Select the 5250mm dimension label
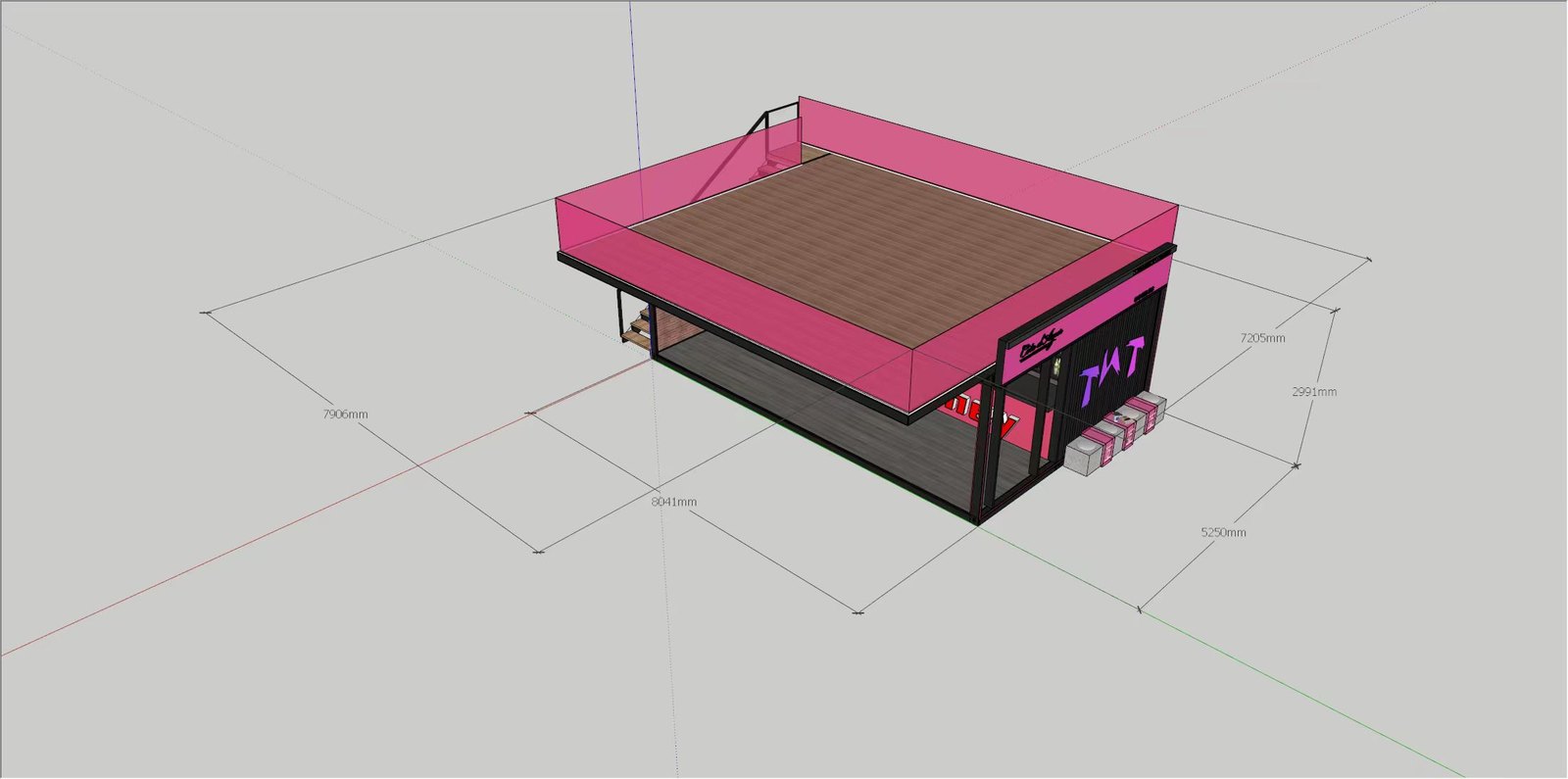 [x=1223, y=533]
